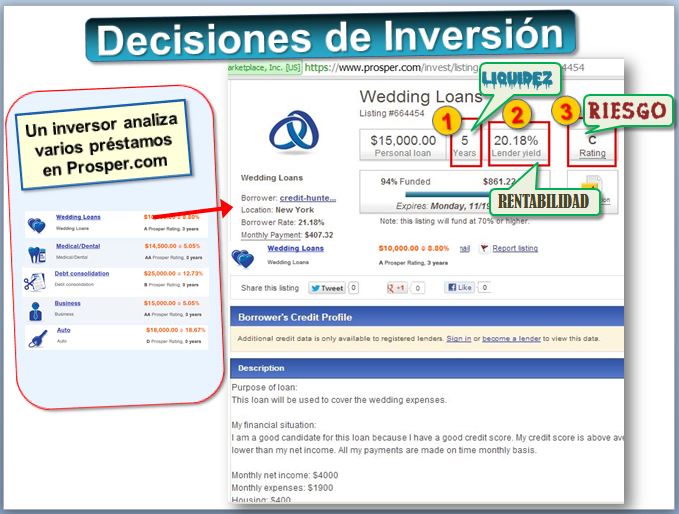This screenshot has width=679, height=514.
Task: Open the Medical/Dental loan link
Action: coord(78,246)
